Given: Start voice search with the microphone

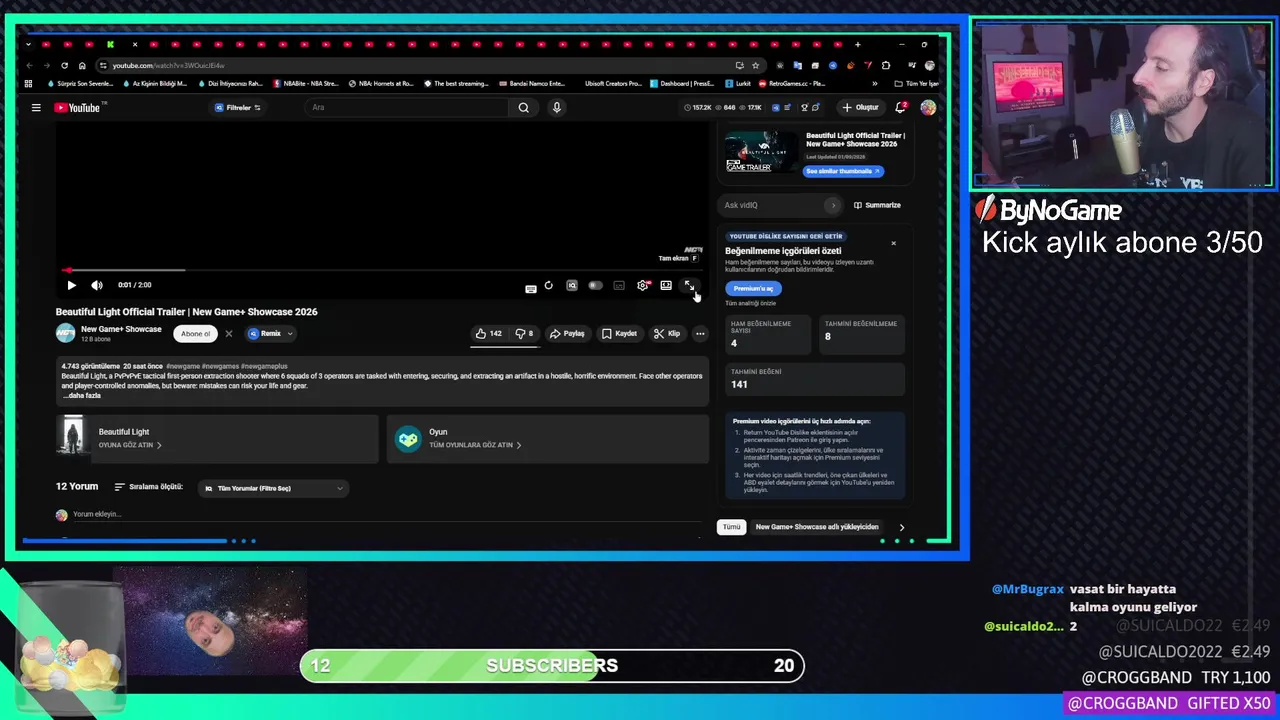Looking at the screenshot, I should click(x=557, y=108).
